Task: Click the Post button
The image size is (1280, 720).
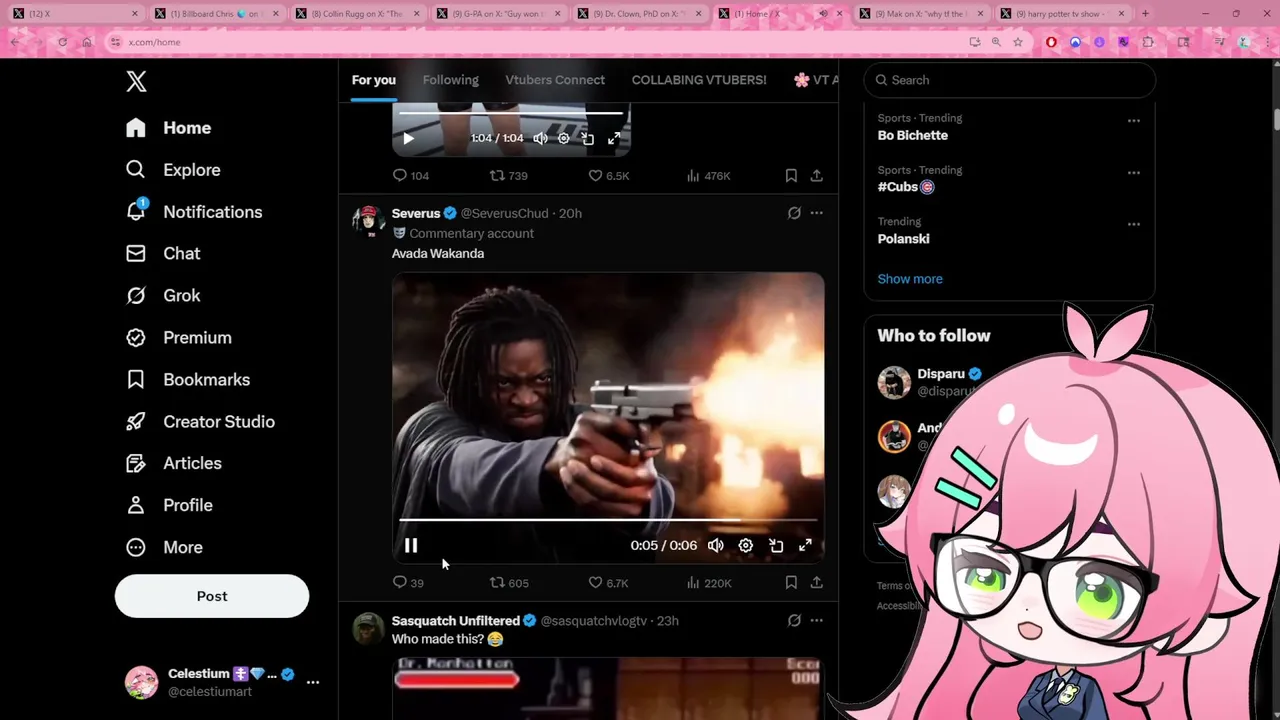Action: pos(212,596)
